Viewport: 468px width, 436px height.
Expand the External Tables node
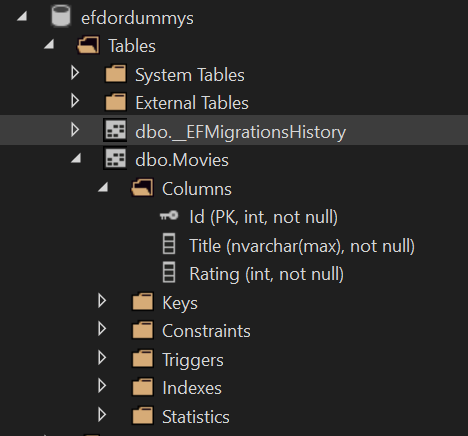(x=75, y=101)
